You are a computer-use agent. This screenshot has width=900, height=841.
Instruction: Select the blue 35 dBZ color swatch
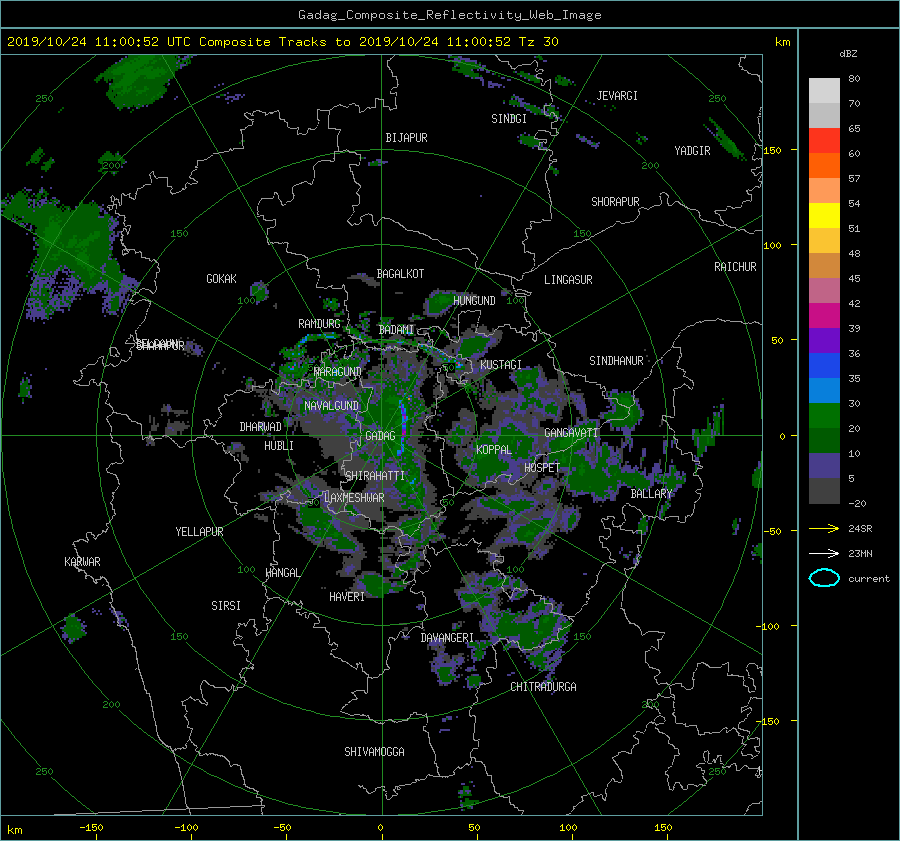click(x=824, y=365)
